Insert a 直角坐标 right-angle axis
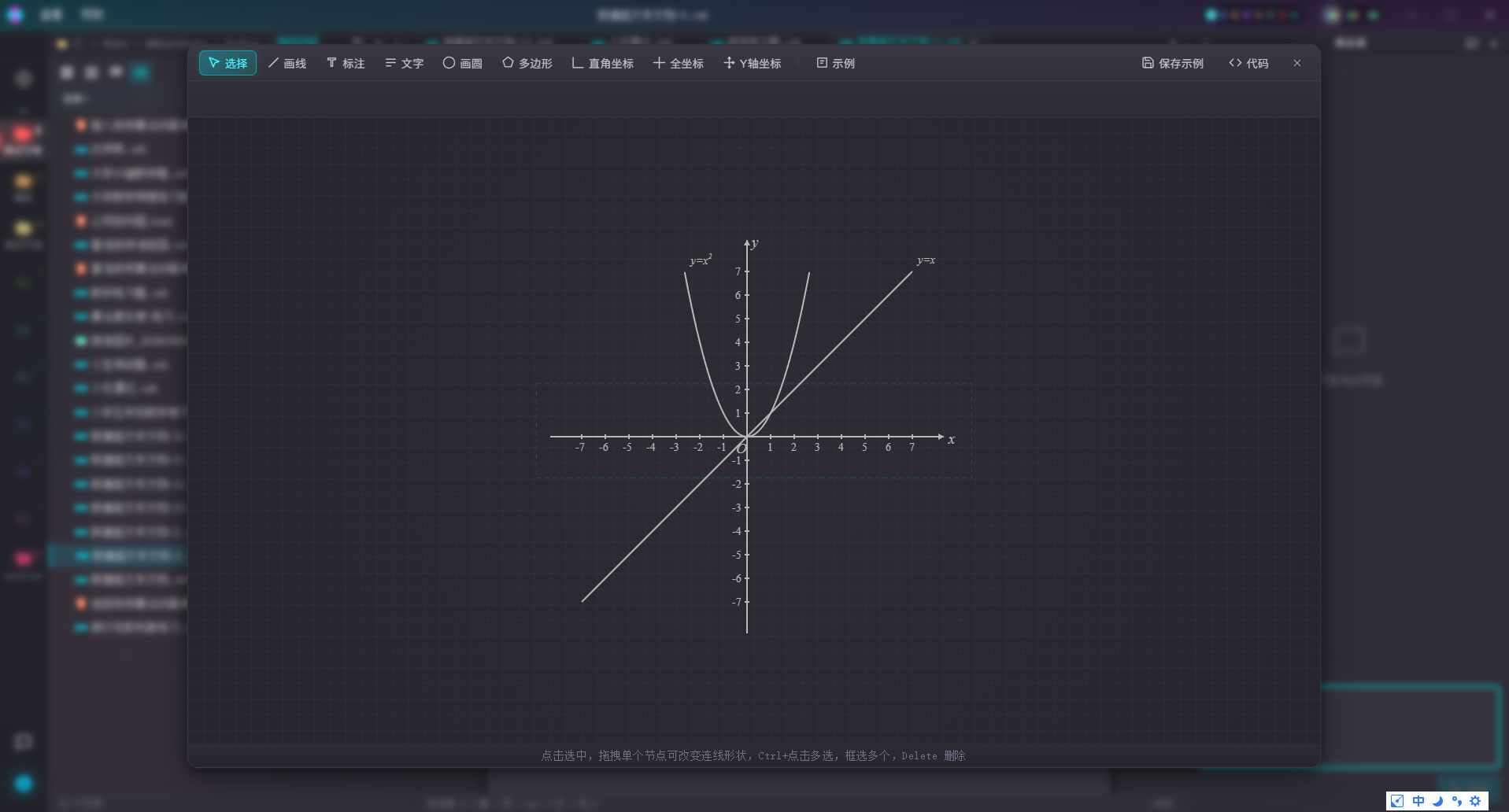The width and height of the screenshot is (1509, 812). [603, 63]
